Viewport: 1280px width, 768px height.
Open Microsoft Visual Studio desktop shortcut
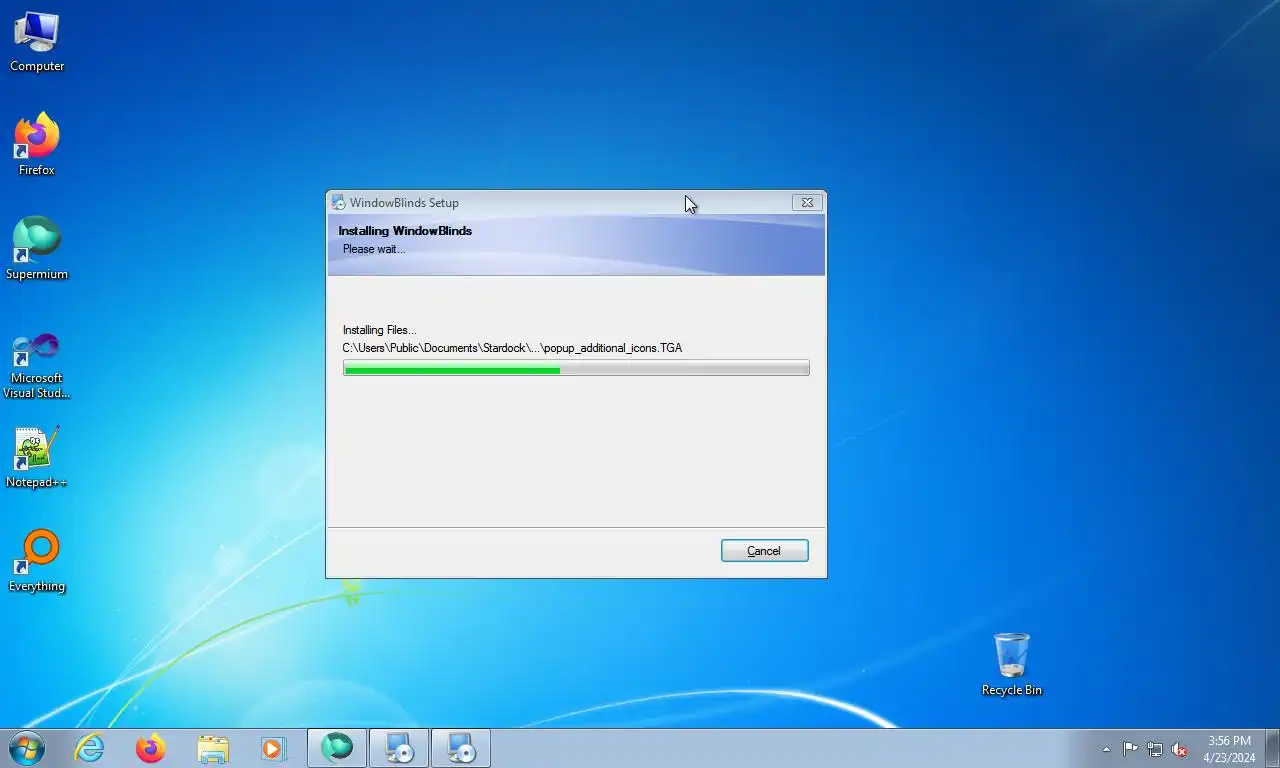pyautogui.click(x=37, y=366)
